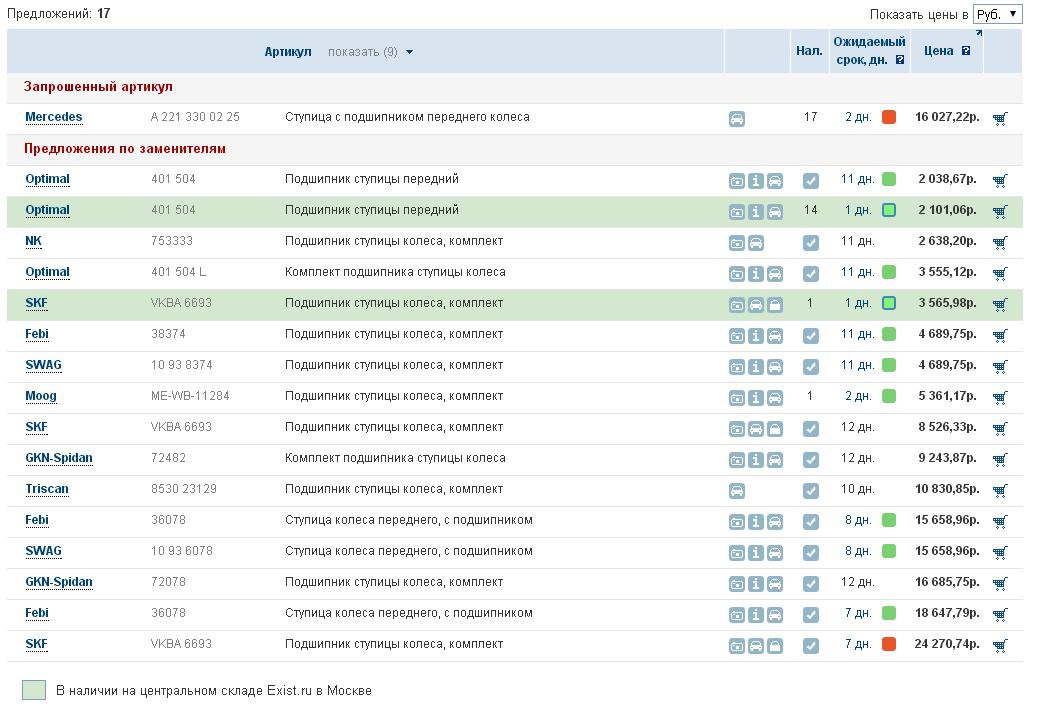The width and height of the screenshot is (1042, 716).
Task: Open the Triscan brand link
Action: click(x=47, y=489)
